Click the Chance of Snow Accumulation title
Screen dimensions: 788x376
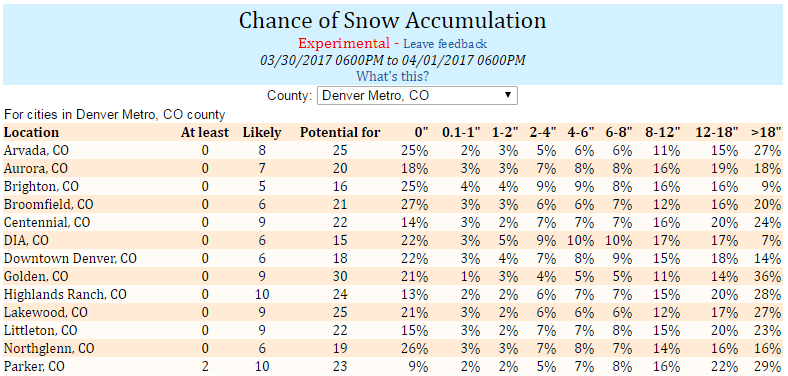pyautogui.click(x=392, y=21)
